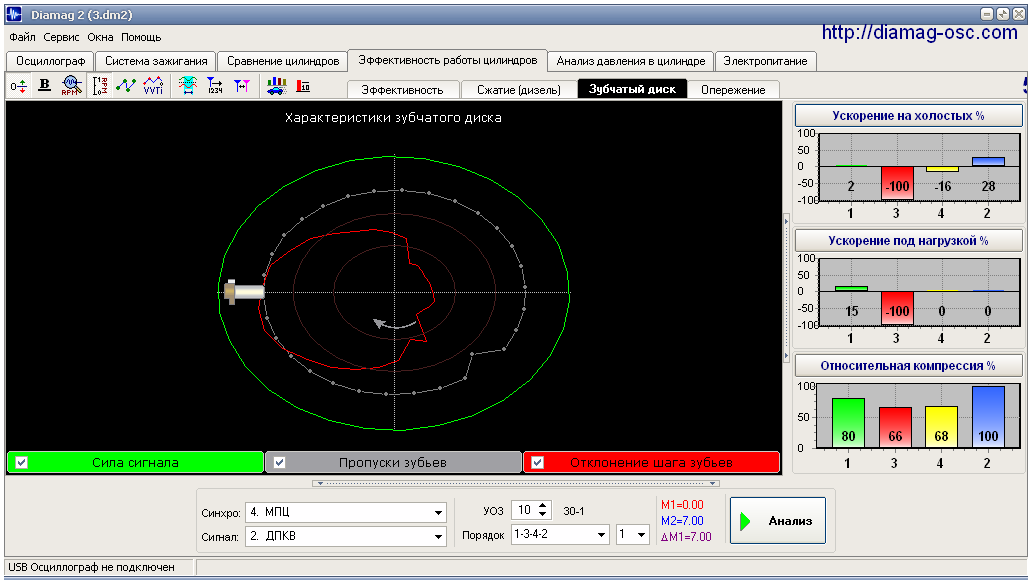Select the Зубчатый диск sub-tab

(x=632, y=89)
